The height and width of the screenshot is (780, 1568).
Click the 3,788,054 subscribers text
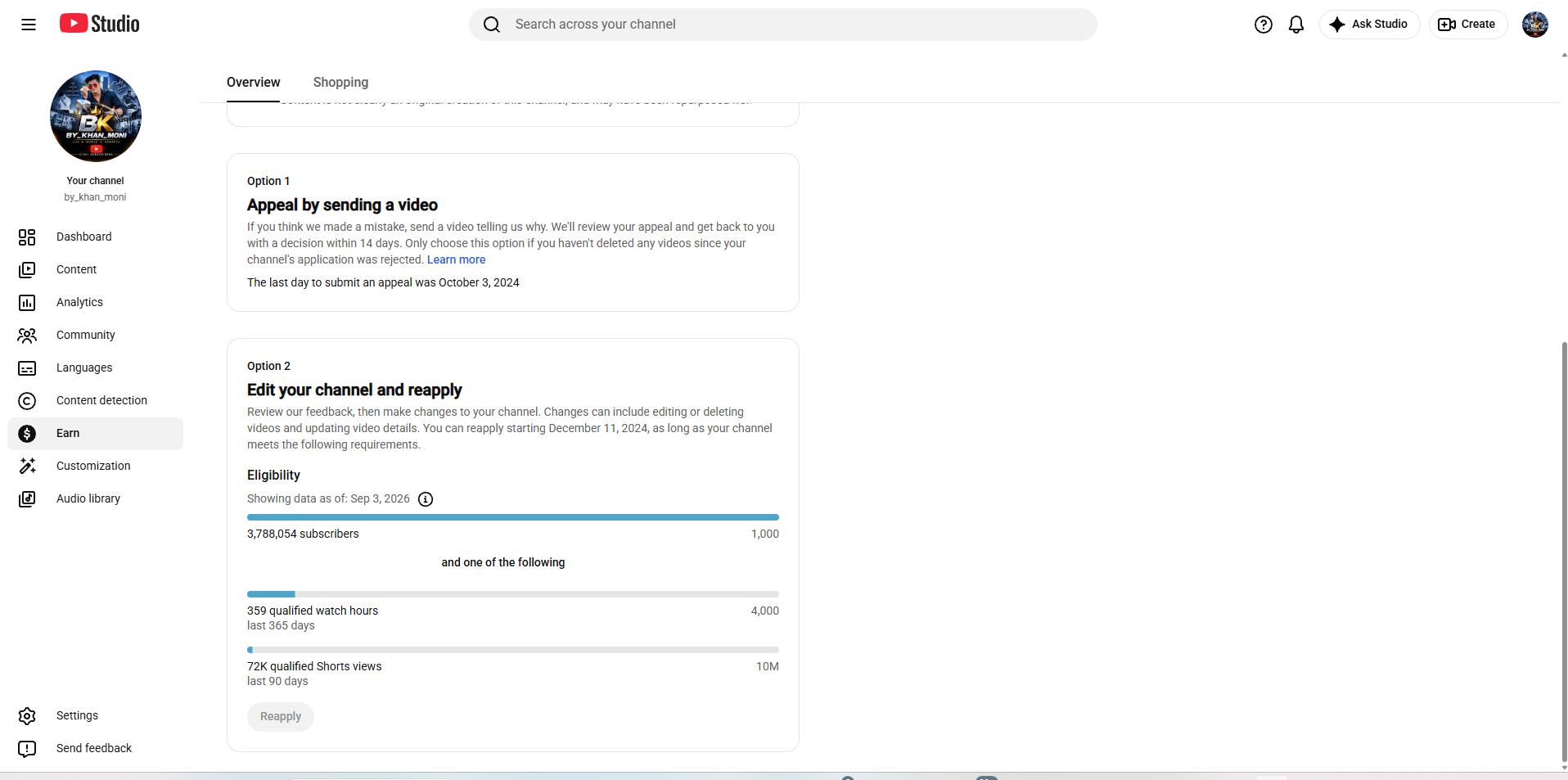tap(303, 534)
